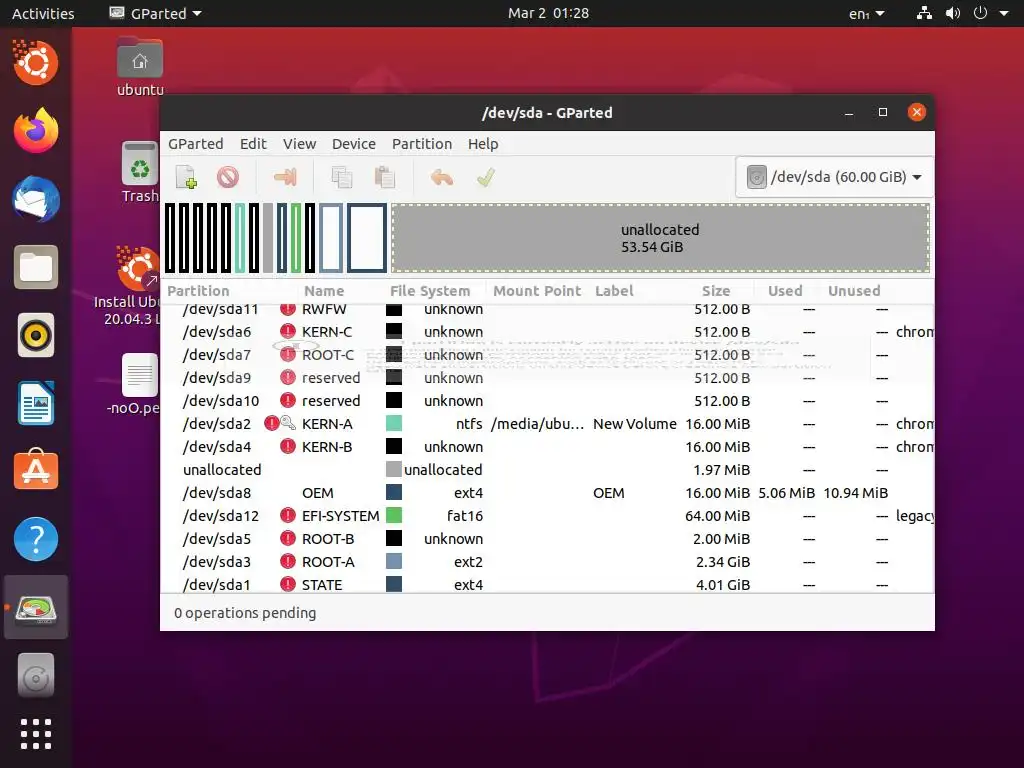Click the Partition column header
The image size is (1024, 768).
click(199, 291)
